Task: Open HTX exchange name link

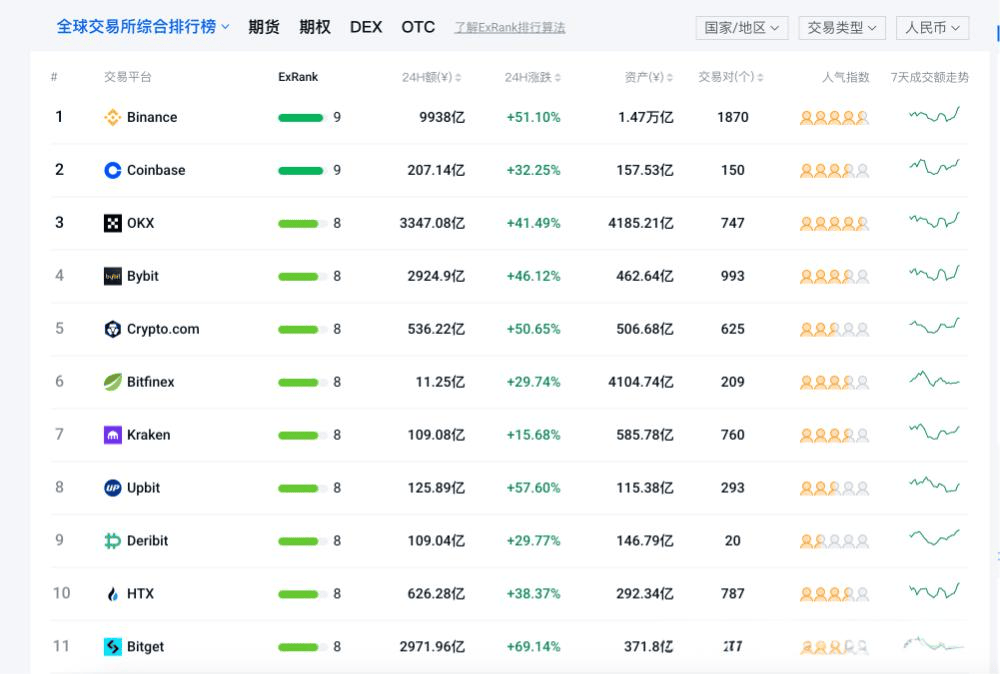Action: (140, 594)
